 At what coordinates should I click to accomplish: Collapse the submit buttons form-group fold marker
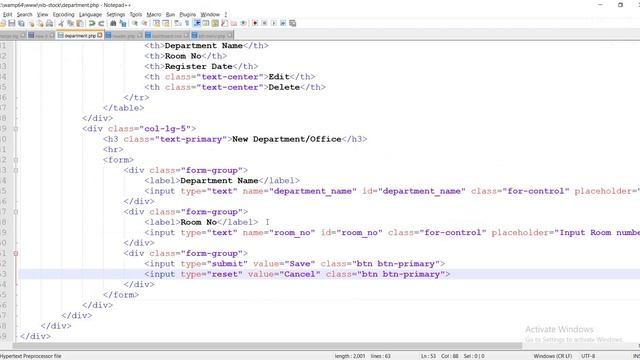(x=16, y=253)
